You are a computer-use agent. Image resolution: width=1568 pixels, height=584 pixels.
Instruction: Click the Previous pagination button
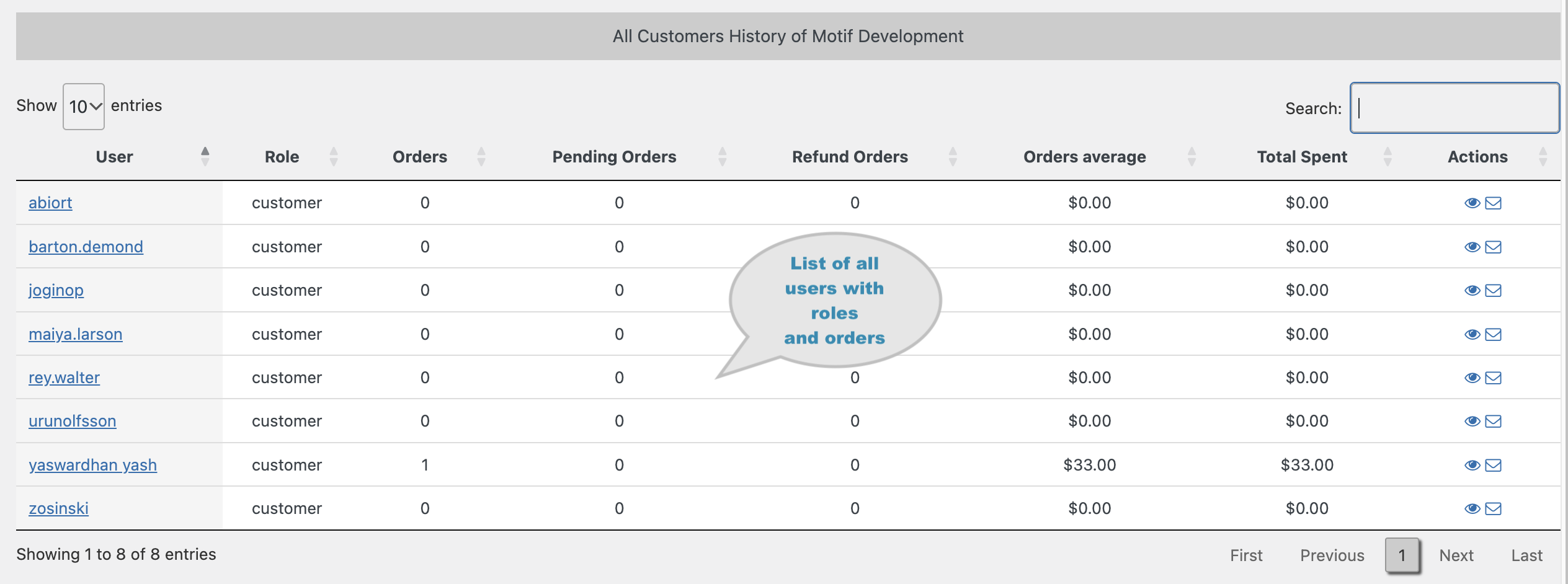point(1332,555)
